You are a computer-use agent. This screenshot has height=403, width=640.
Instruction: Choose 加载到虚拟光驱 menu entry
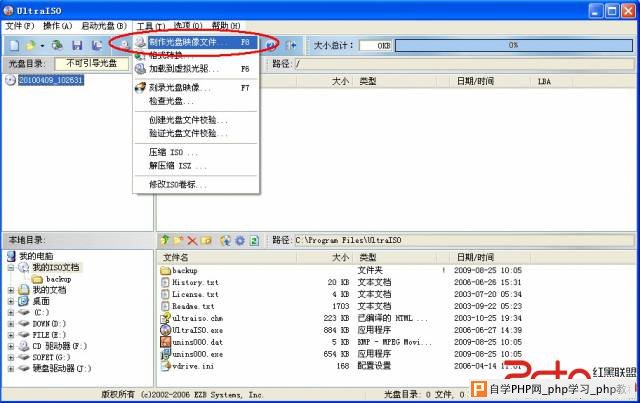click(x=196, y=69)
